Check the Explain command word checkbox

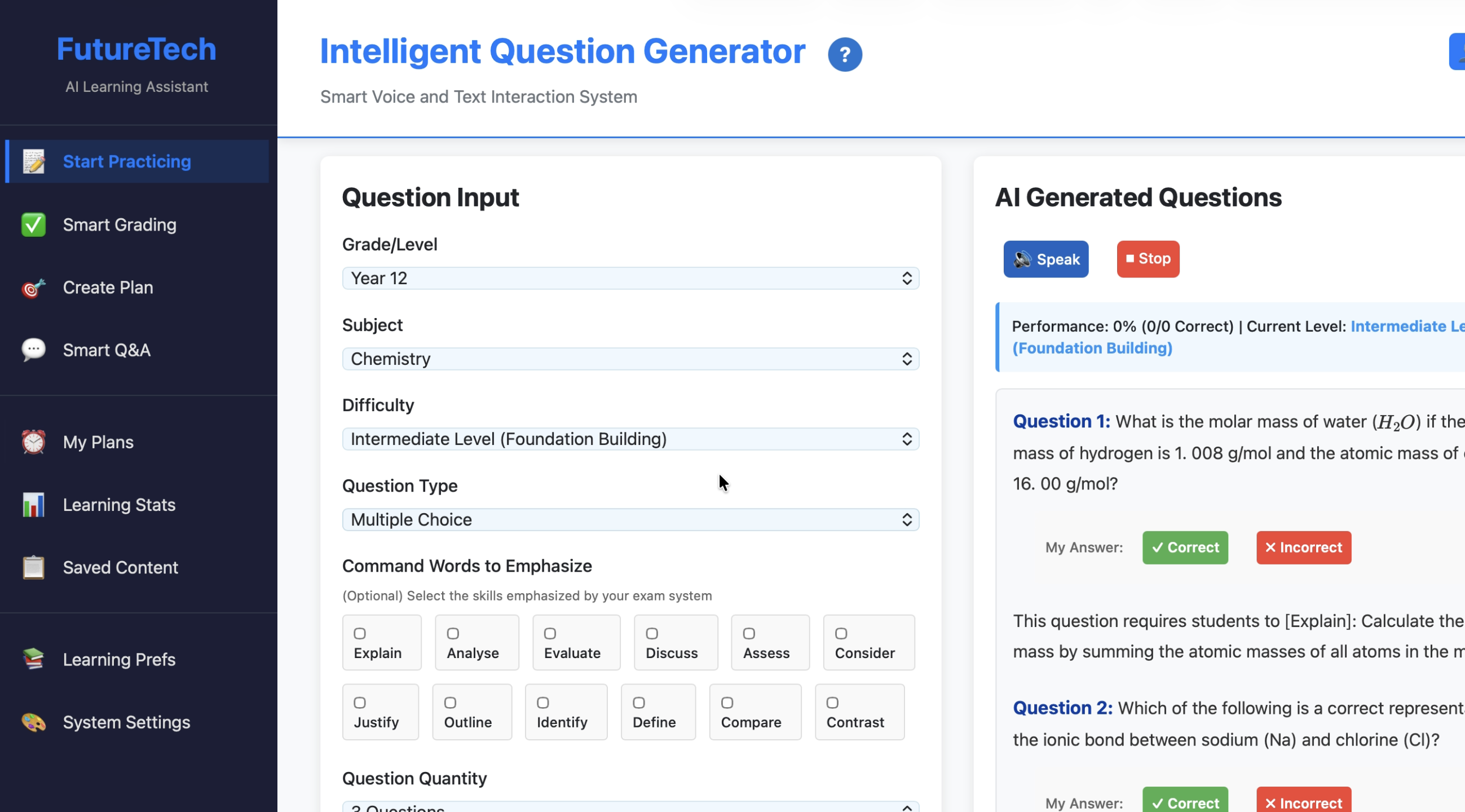360,634
